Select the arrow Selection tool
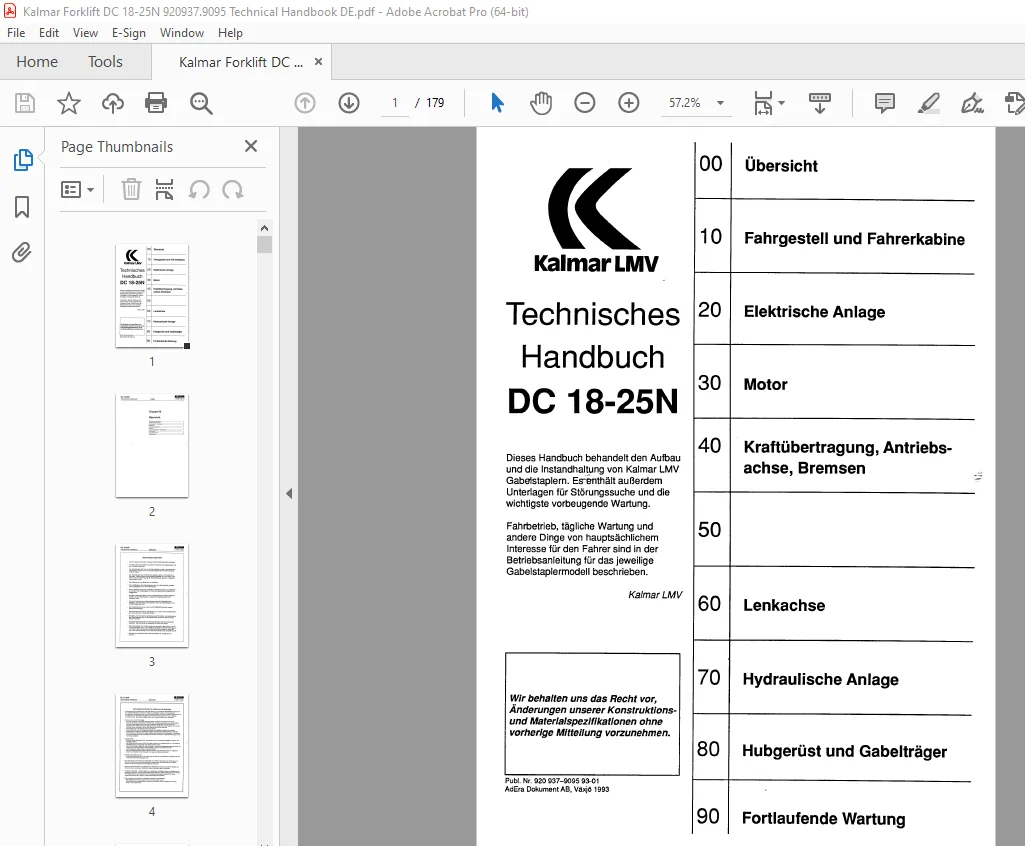This screenshot has height=846, width=1025. [497, 103]
